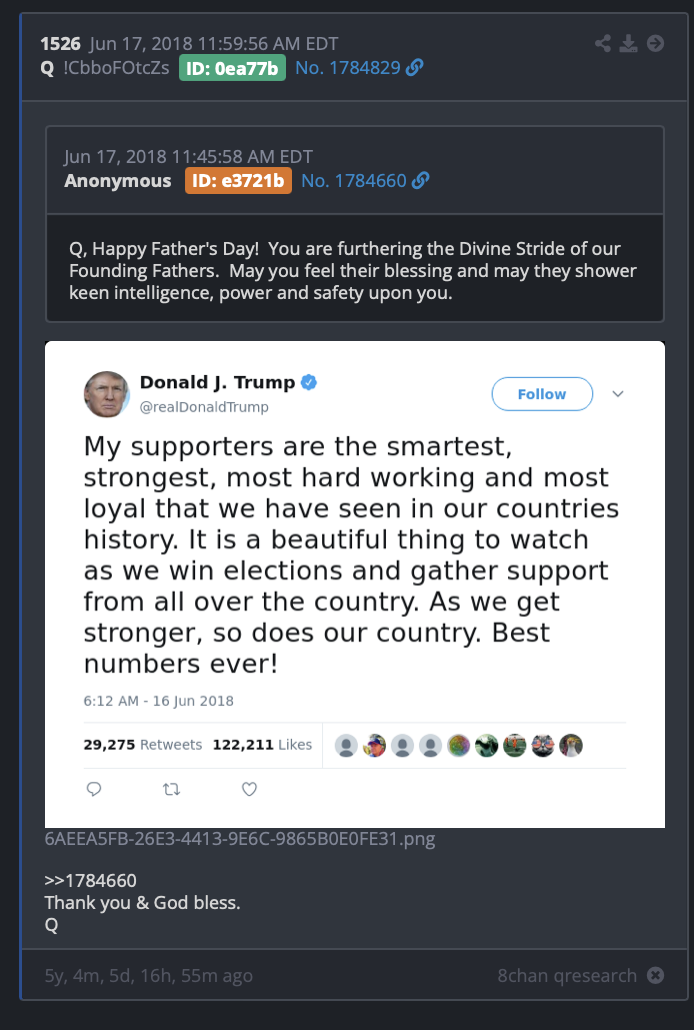The height and width of the screenshot is (1030, 694).
Task: Click the circled X next to 8chan qresearch
Action: tap(654, 975)
